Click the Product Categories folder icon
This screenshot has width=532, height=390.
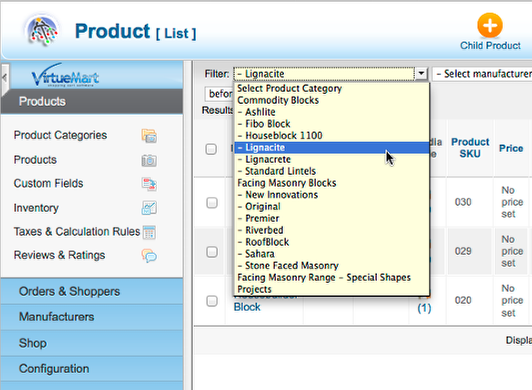click(x=149, y=136)
